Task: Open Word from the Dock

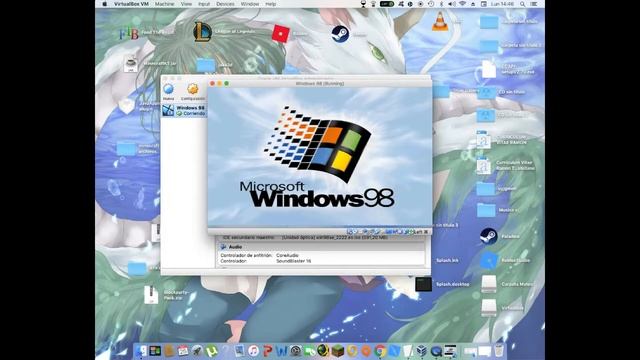Action: click(282, 351)
